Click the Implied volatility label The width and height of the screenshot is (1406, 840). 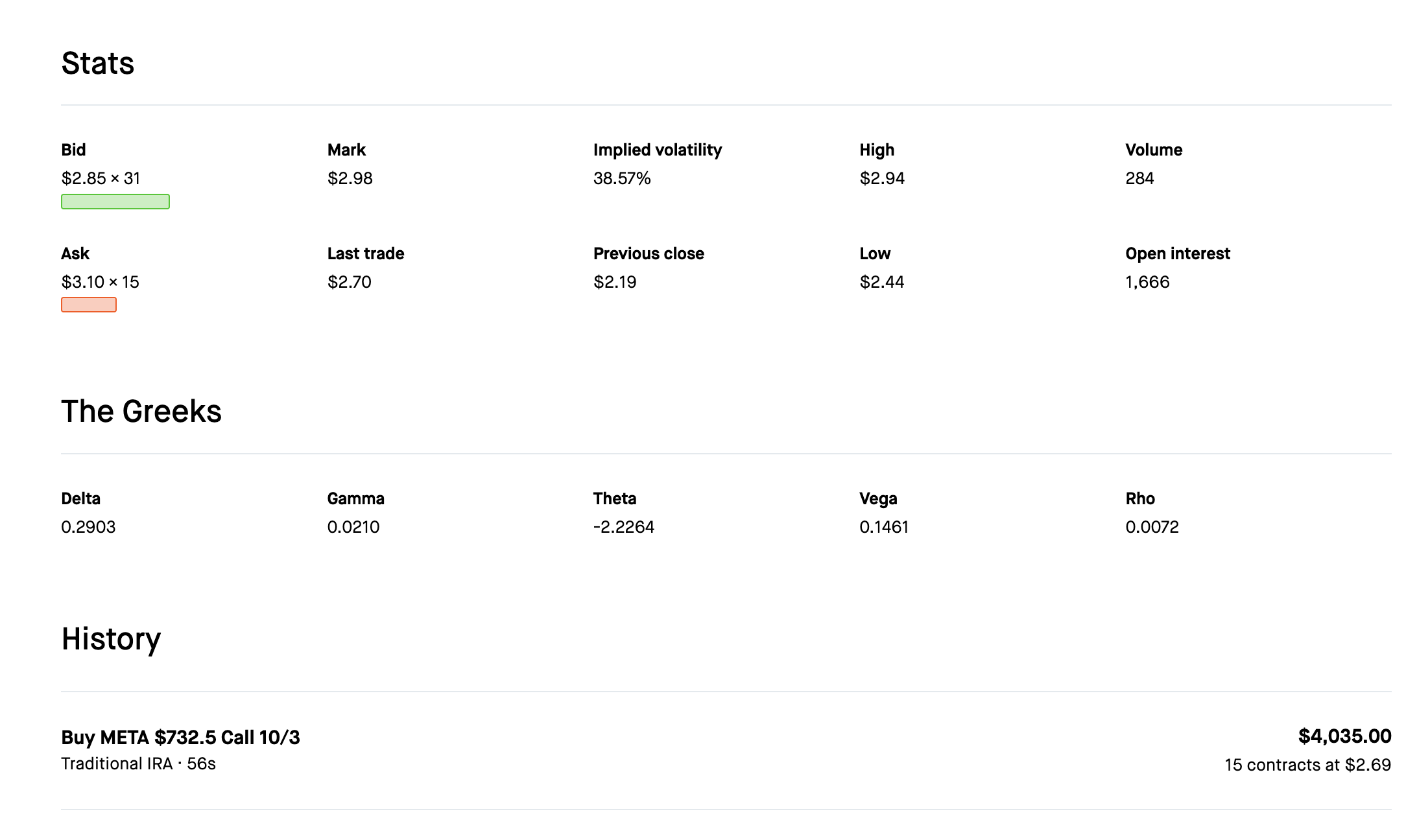pos(657,150)
